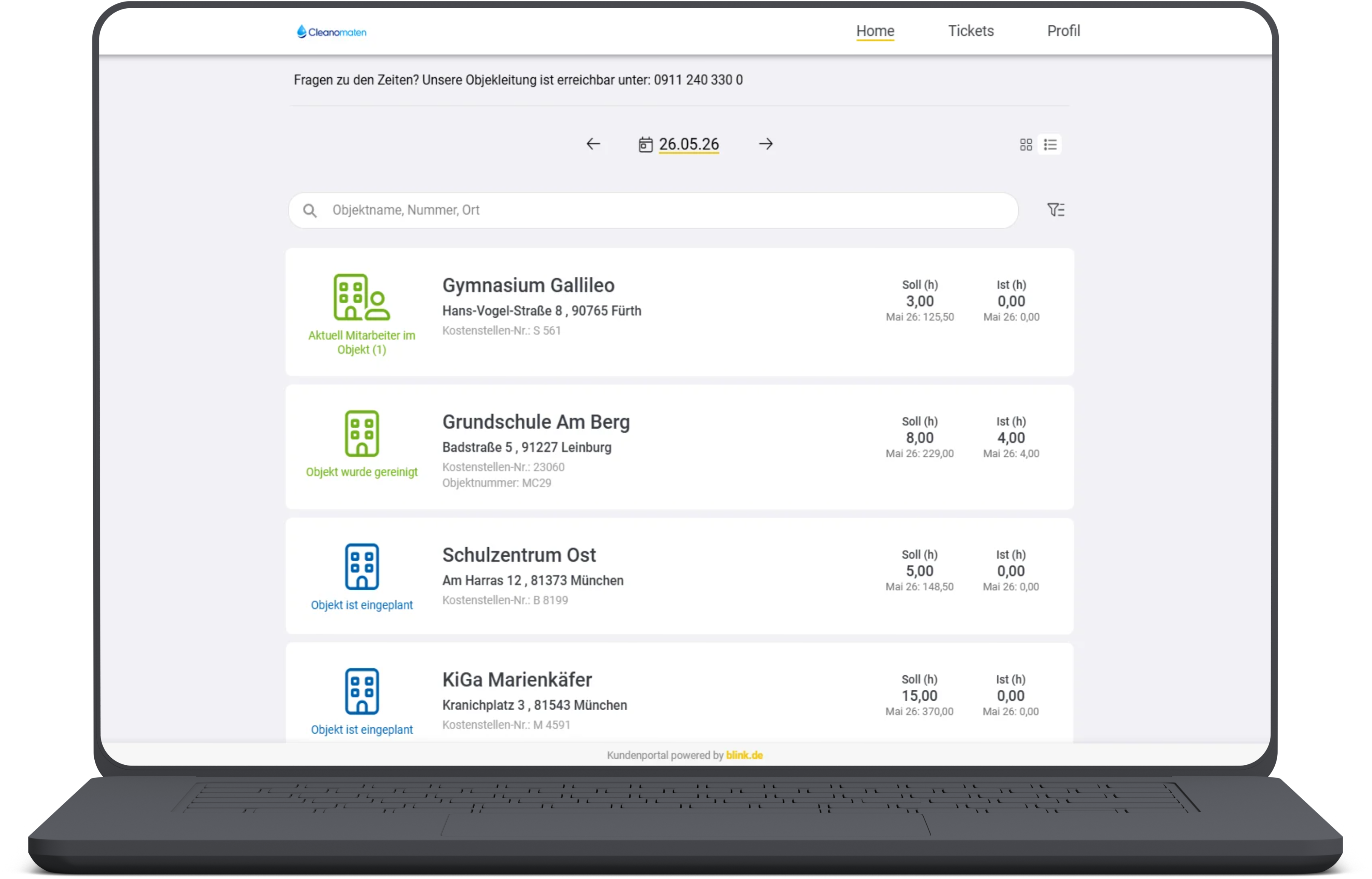1372x879 pixels.
Task: Click the 26.05.26 date field
Action: 689,144
